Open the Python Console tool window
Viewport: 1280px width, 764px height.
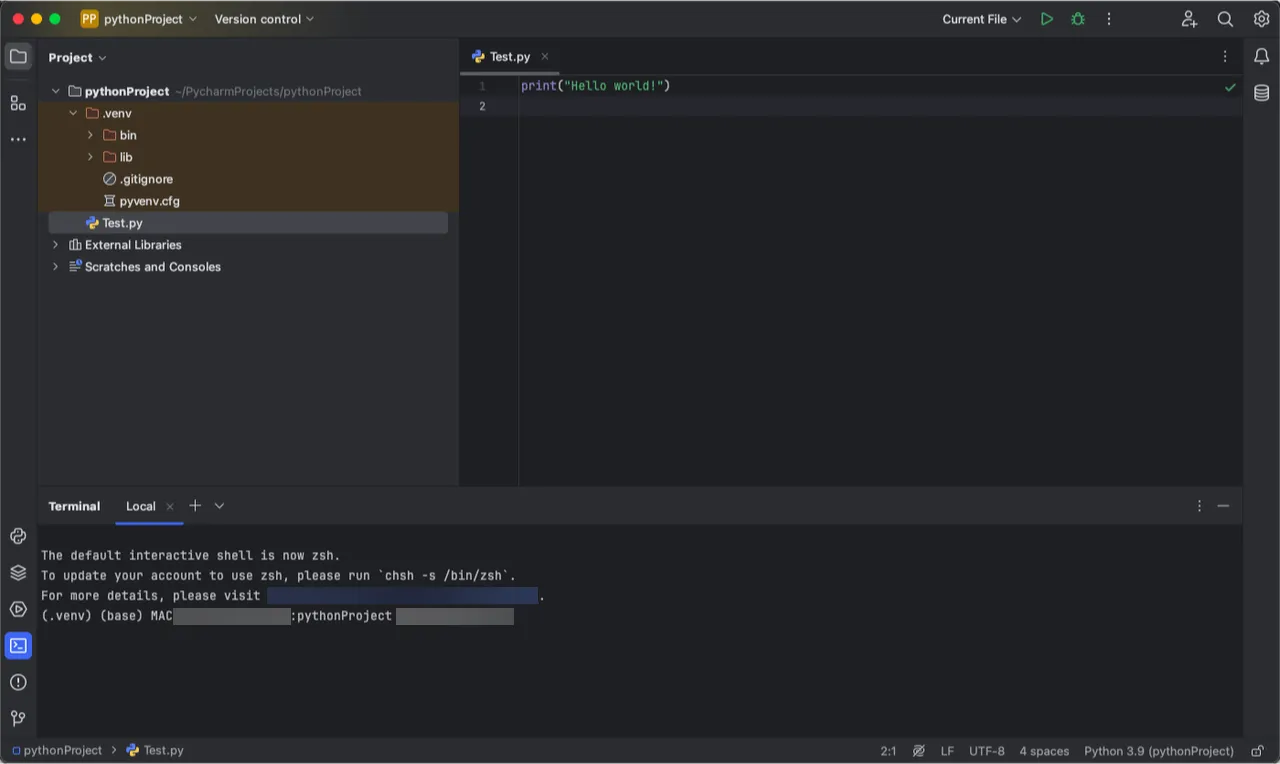pyautogui.click(x=18, y=536)
